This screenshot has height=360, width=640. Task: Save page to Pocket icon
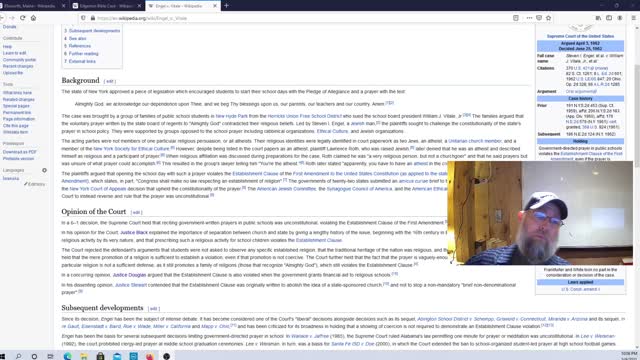click(x=539, y=18)
